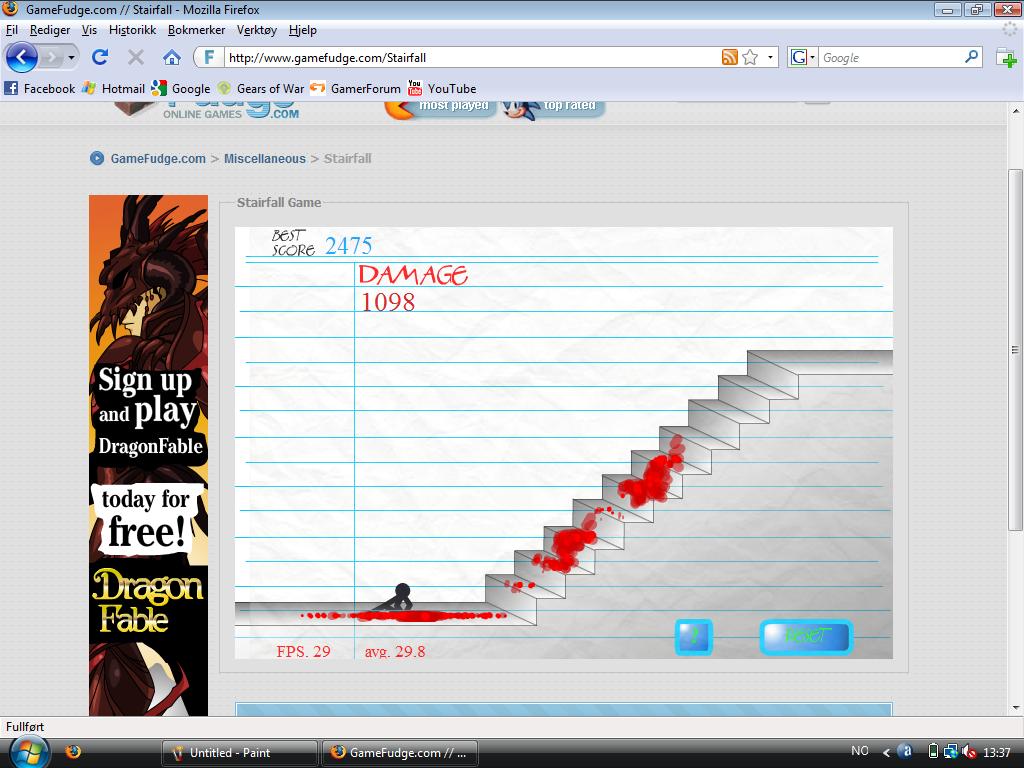Open the Fil menu
Screen dimensions: 1024x768
12,30
